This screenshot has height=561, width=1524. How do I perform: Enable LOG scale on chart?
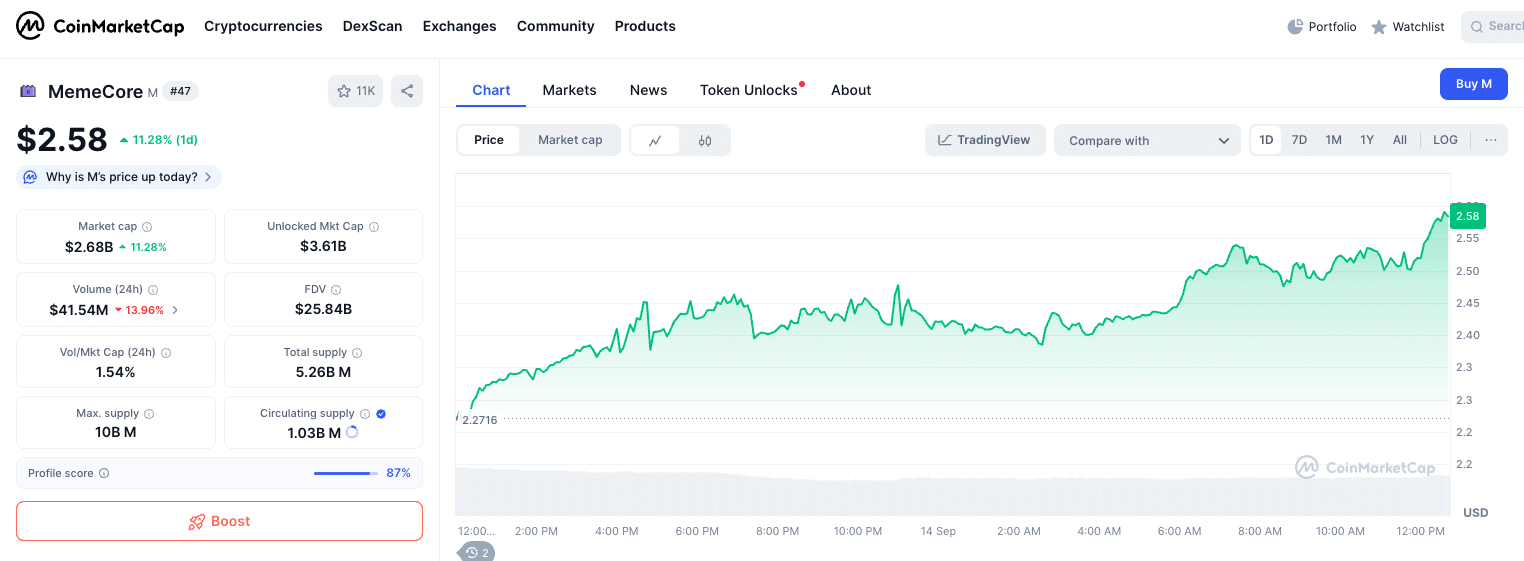tap(1445, 140)
